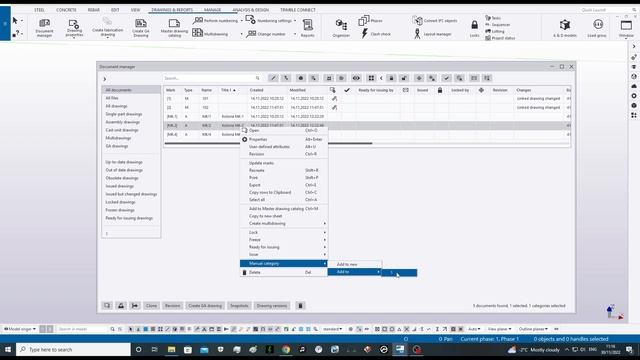Open the View plane dropdown
640x360 pixels.
[499, 329]
